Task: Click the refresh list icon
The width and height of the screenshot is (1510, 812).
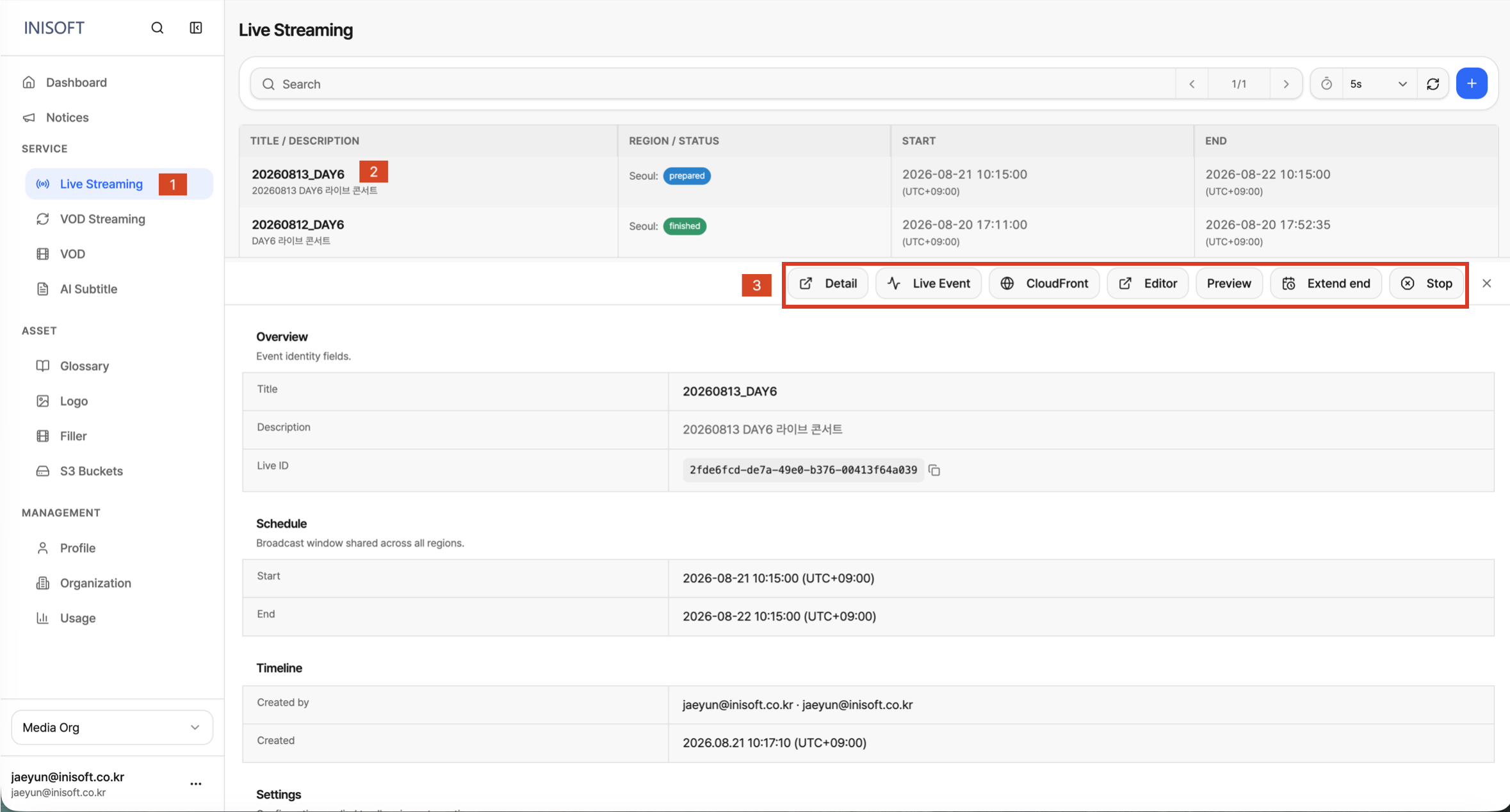Action: (x=1433, y=84)
